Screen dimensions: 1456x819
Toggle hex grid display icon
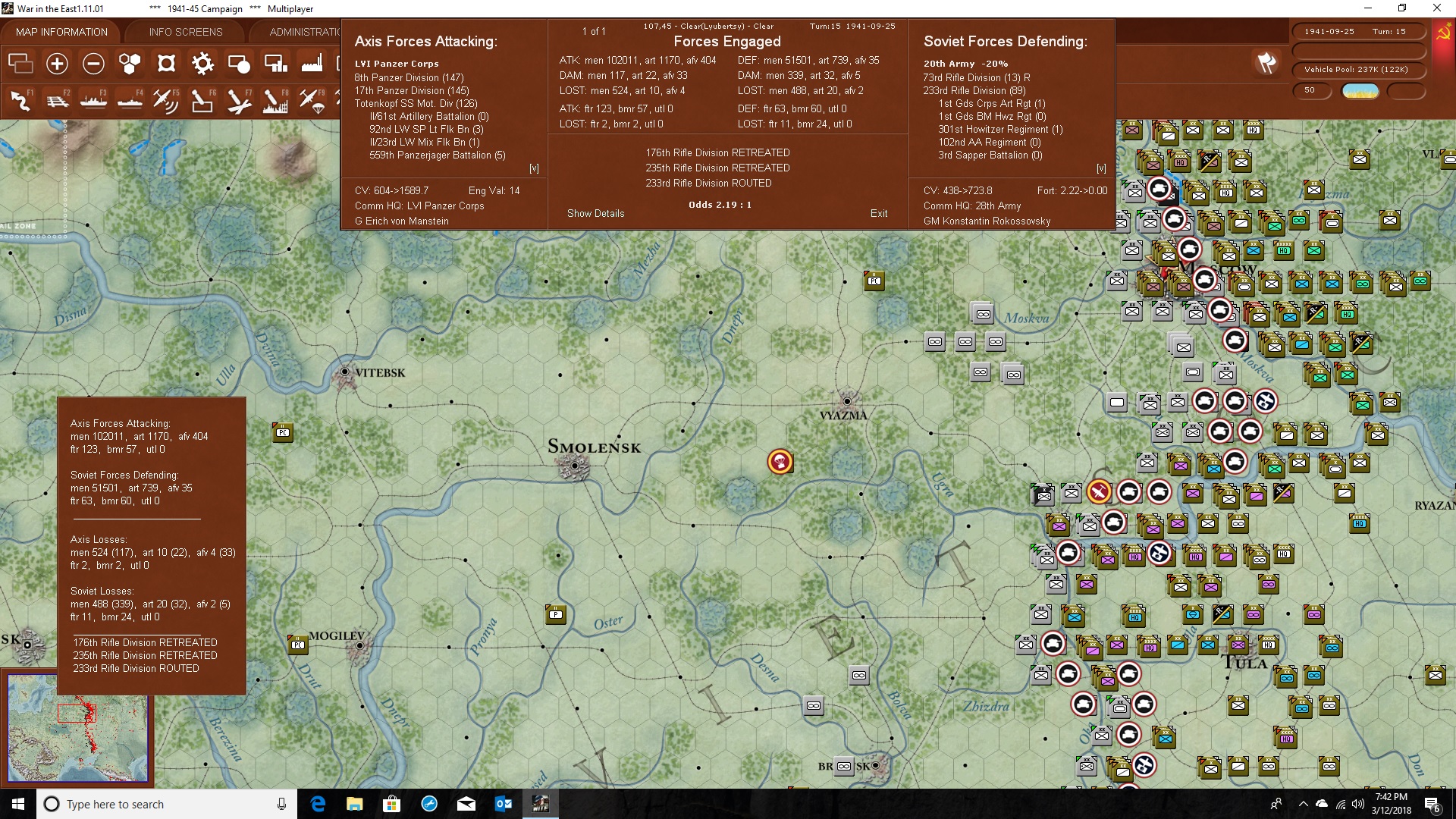point(130,64)
